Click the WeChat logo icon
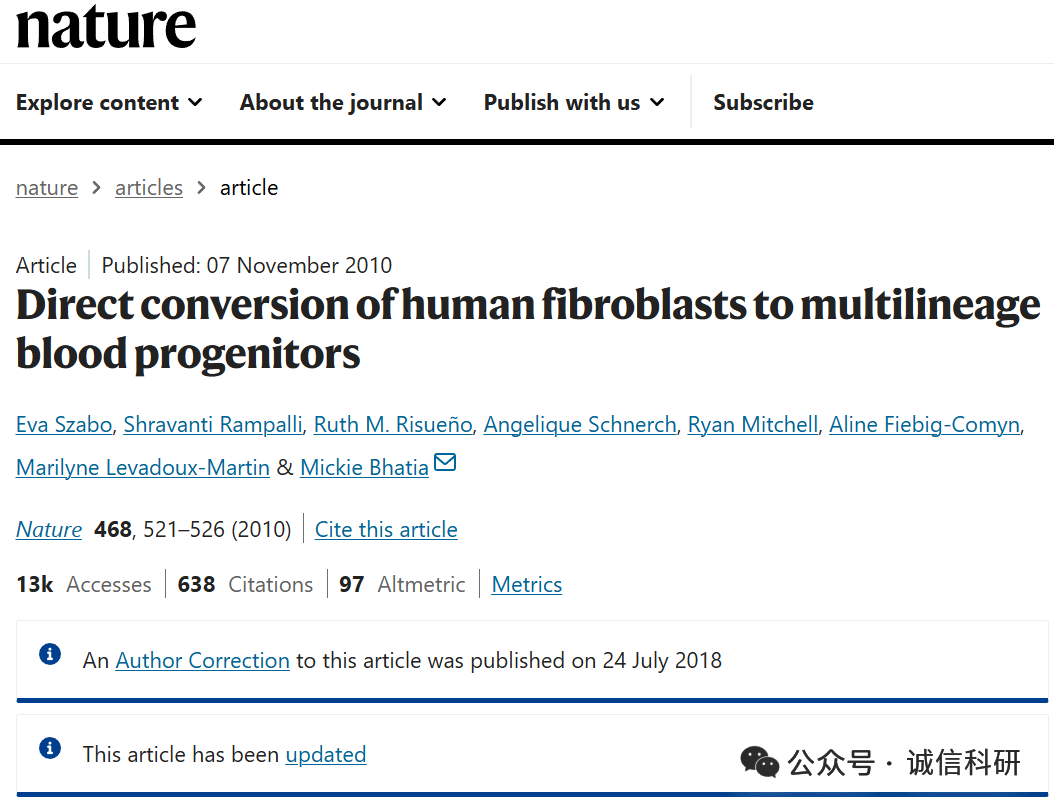The image size is (1054, 805). point(760,763)
